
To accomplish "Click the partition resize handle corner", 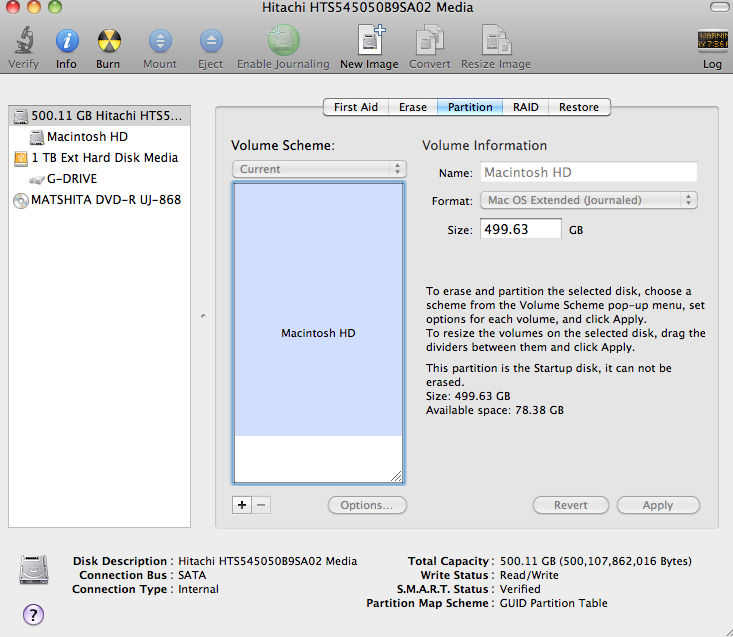I will click(x=396, y=476).
